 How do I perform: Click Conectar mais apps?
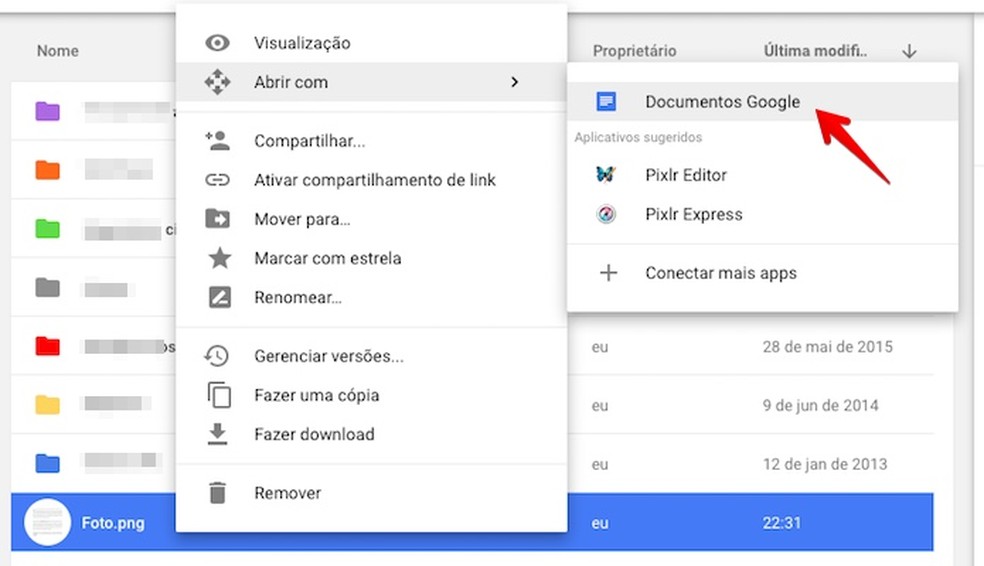click(x=720, y=273)
